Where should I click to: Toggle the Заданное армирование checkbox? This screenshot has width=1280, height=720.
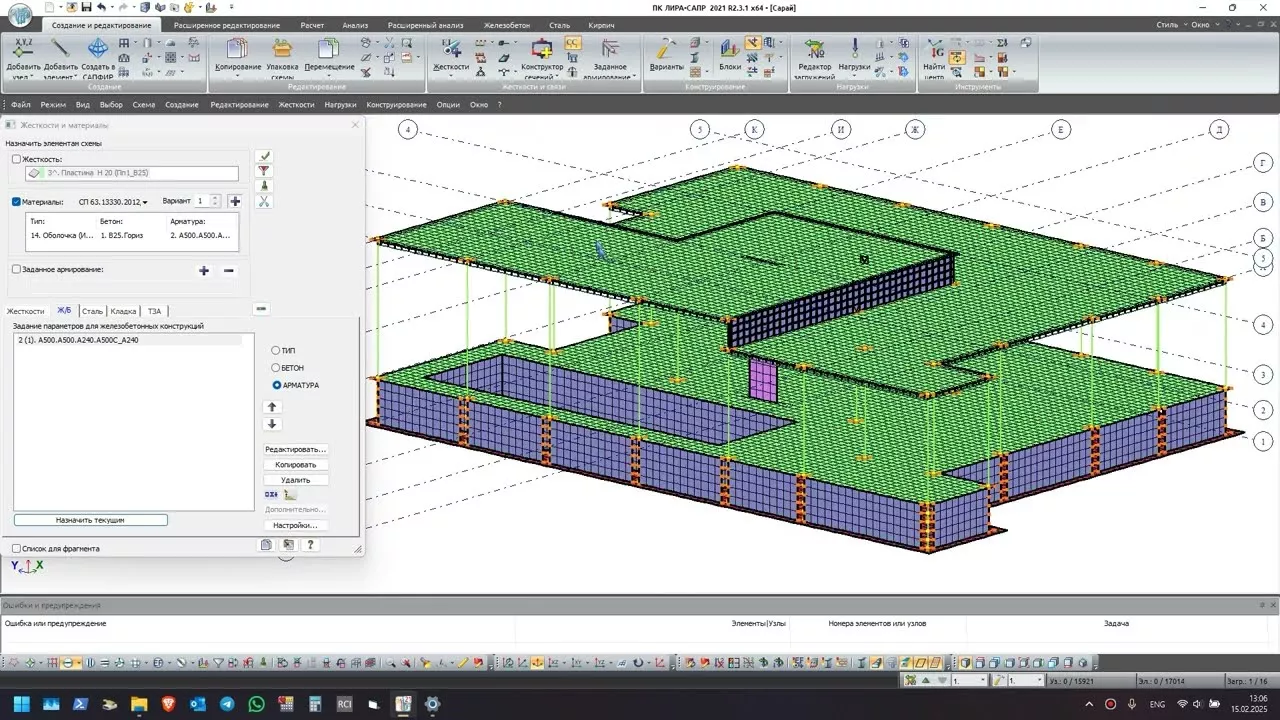pos(16,269)
